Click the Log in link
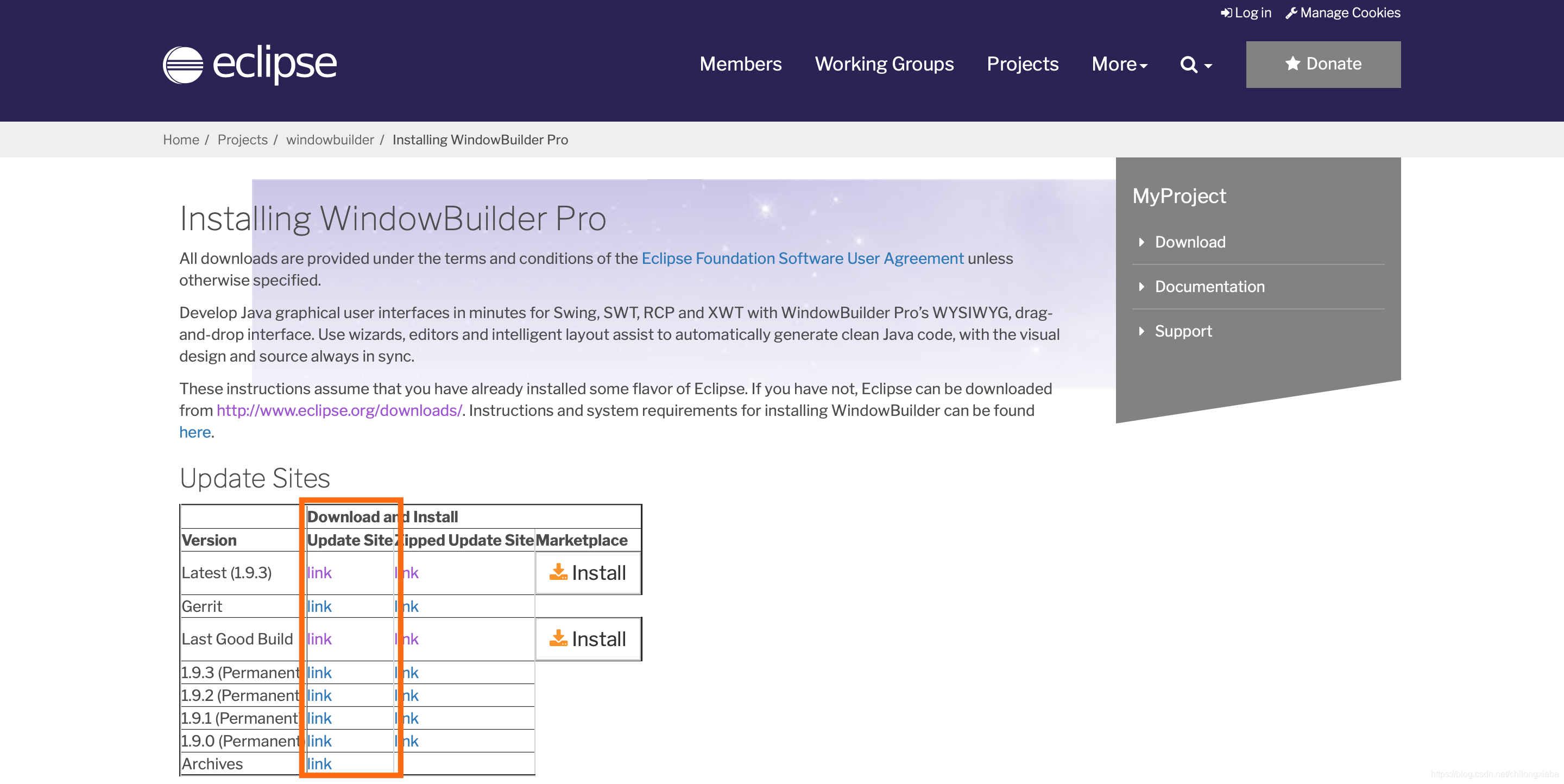1564x784 pixels. pyautogui.click(x=1246, y=12)
